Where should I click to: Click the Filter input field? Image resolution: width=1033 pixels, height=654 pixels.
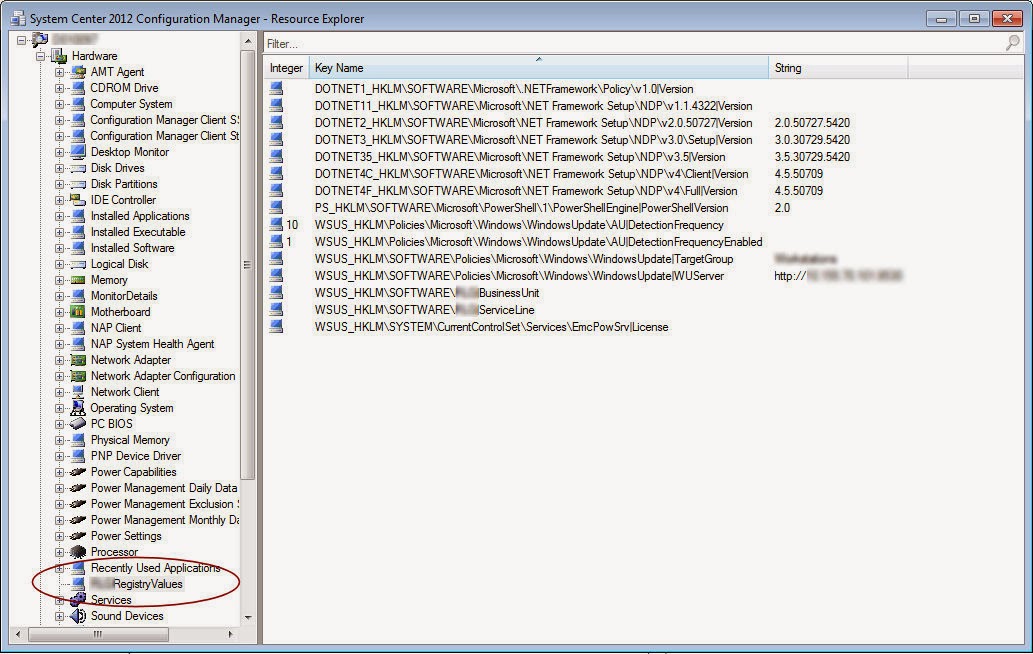point(634,43)
